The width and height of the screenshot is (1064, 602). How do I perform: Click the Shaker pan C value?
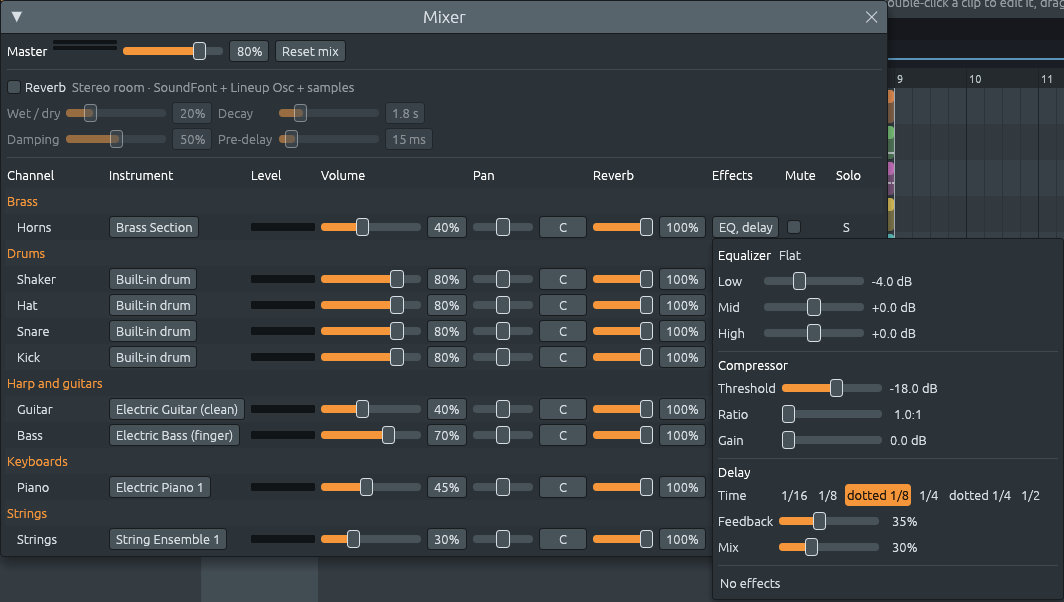coord(563,280)
